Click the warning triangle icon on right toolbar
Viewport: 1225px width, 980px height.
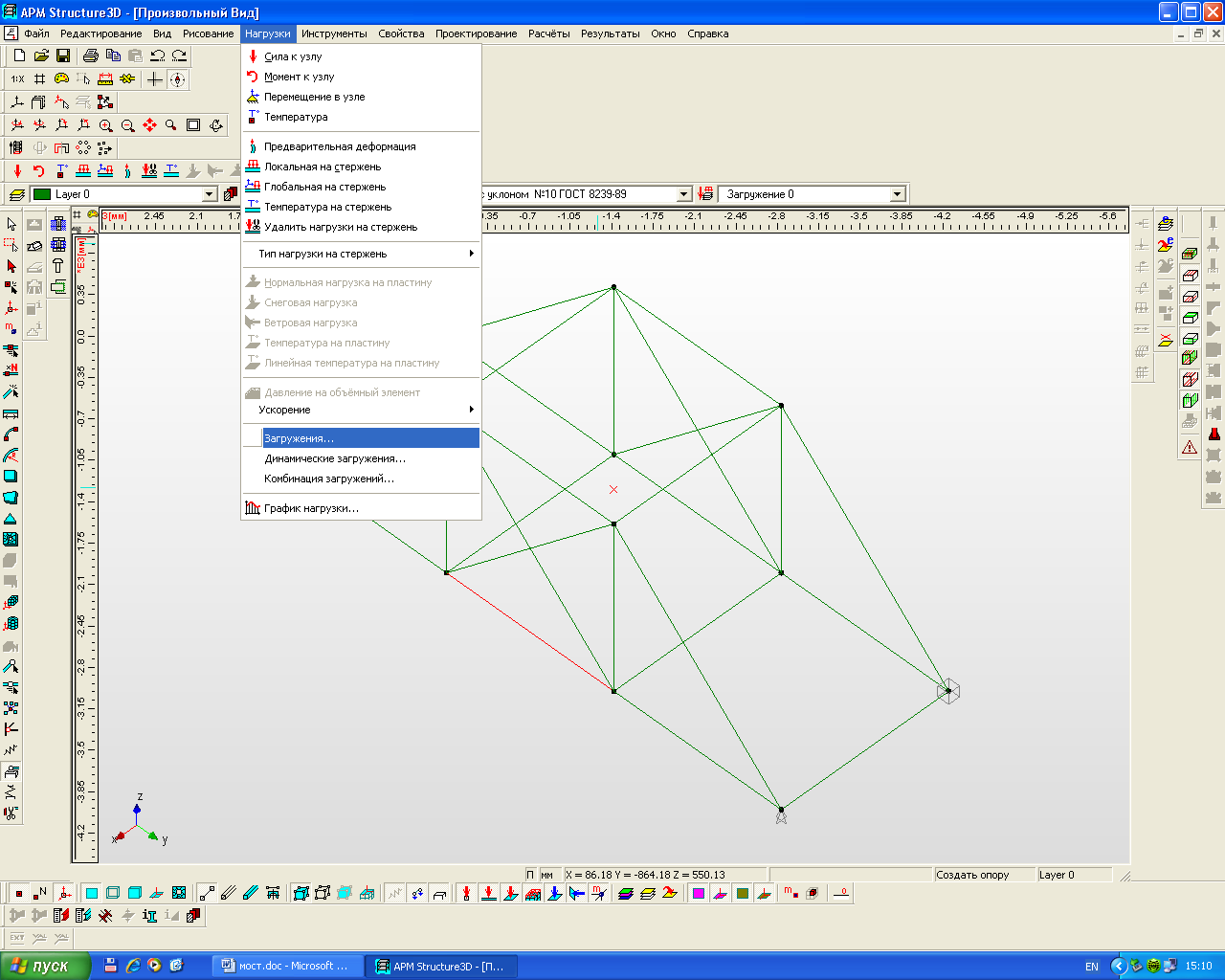pyautogui.click(x=1190, y=447)
